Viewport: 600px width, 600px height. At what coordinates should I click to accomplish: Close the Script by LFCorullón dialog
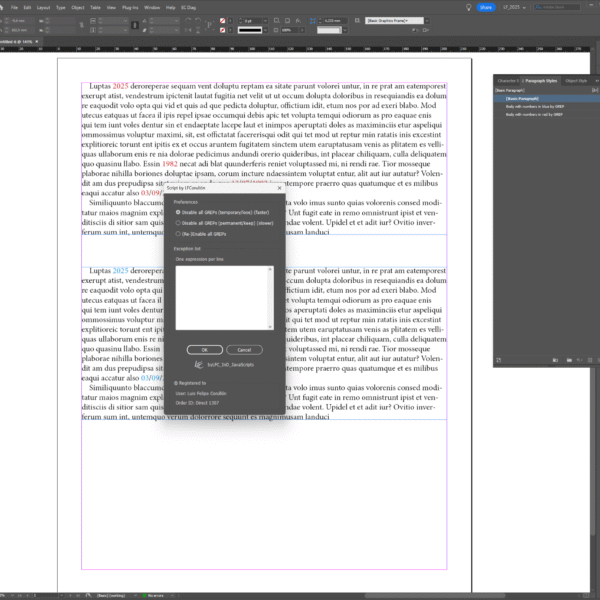click(x=279, y=188)
